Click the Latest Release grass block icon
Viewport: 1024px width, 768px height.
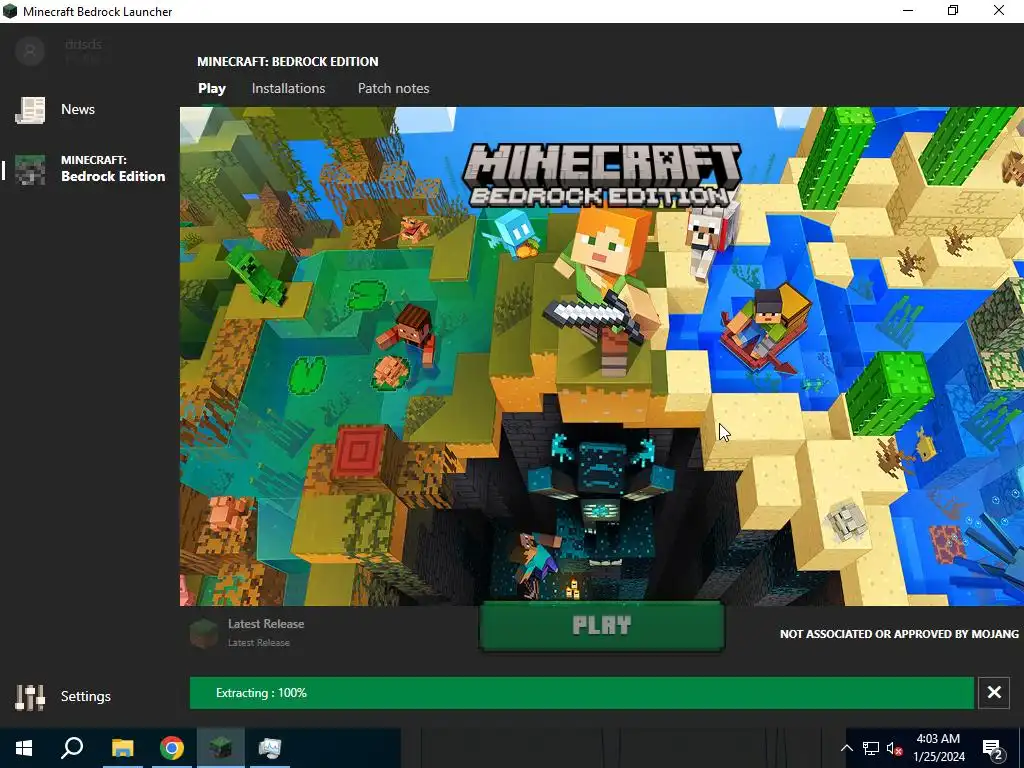(204, 633)
